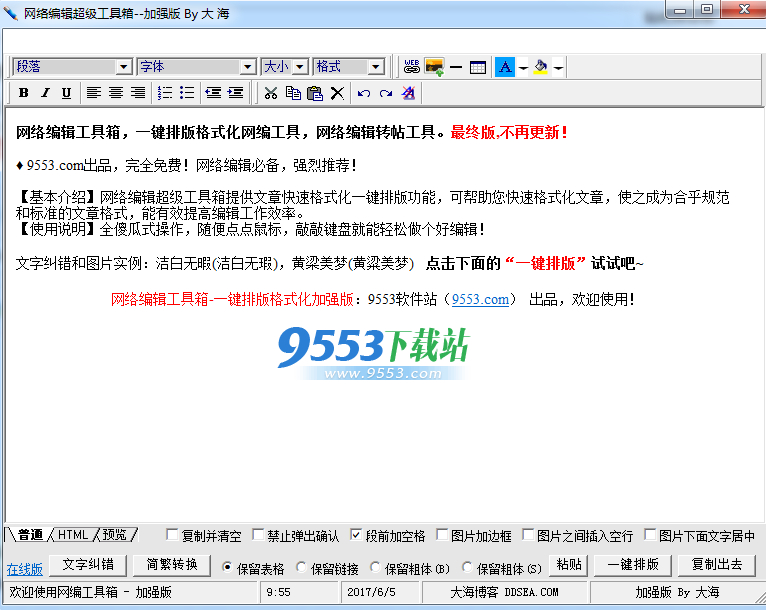Insert a web hyperlink

412,67
